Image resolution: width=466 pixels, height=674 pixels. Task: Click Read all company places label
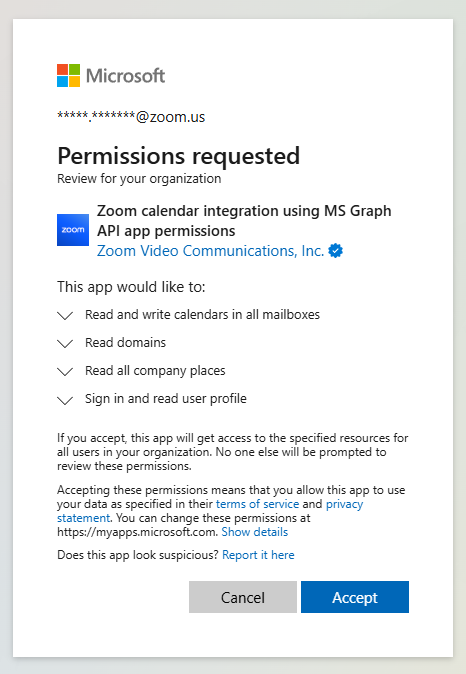(155, 371)
